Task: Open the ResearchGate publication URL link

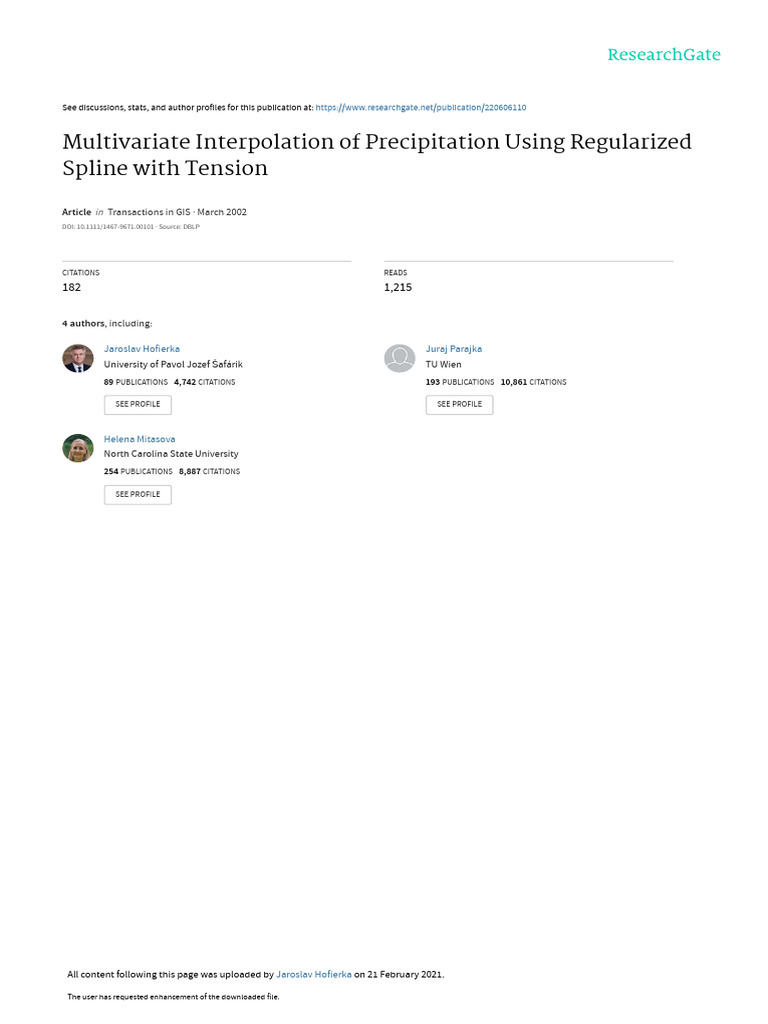Action: (x=421, y=107)
